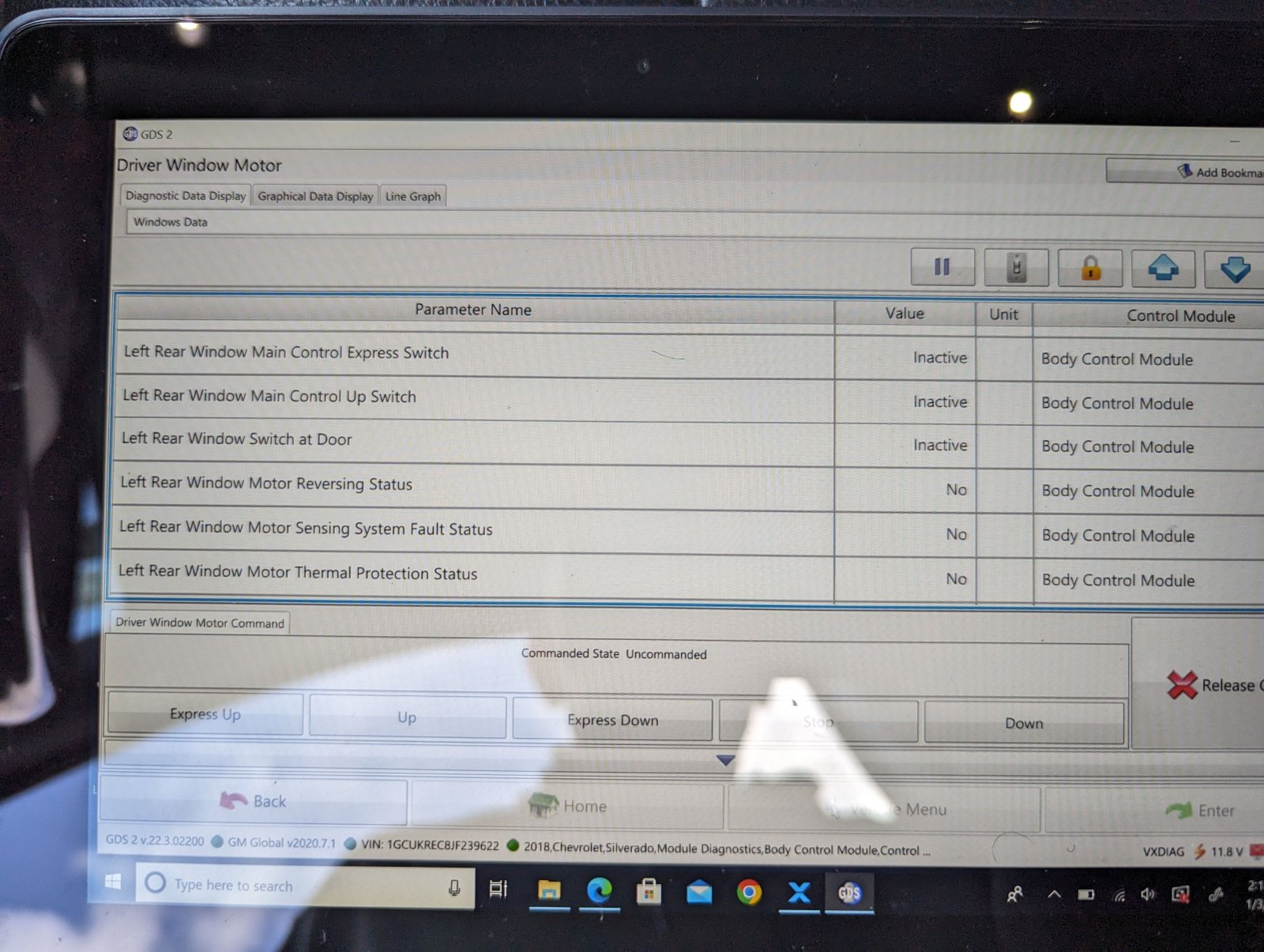Image resolution: width=1264 pixels, height=952 pixels.
Task: Click the Stop command button
Action: [818, 722]
